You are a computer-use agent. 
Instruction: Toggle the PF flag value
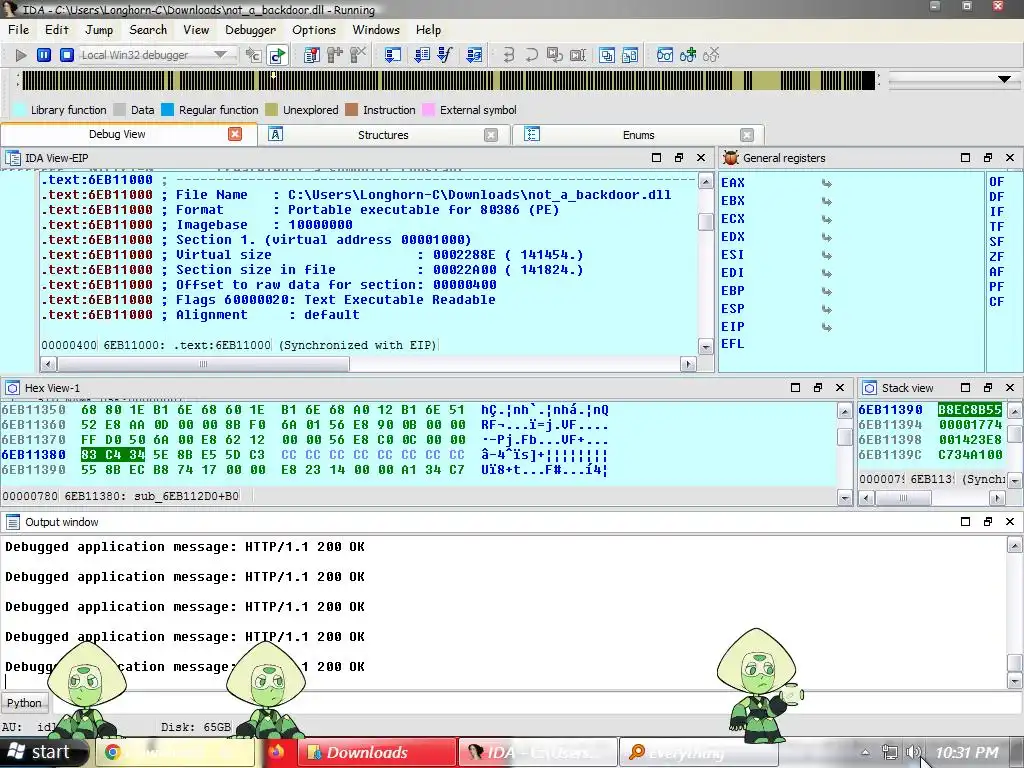(997, 287)
